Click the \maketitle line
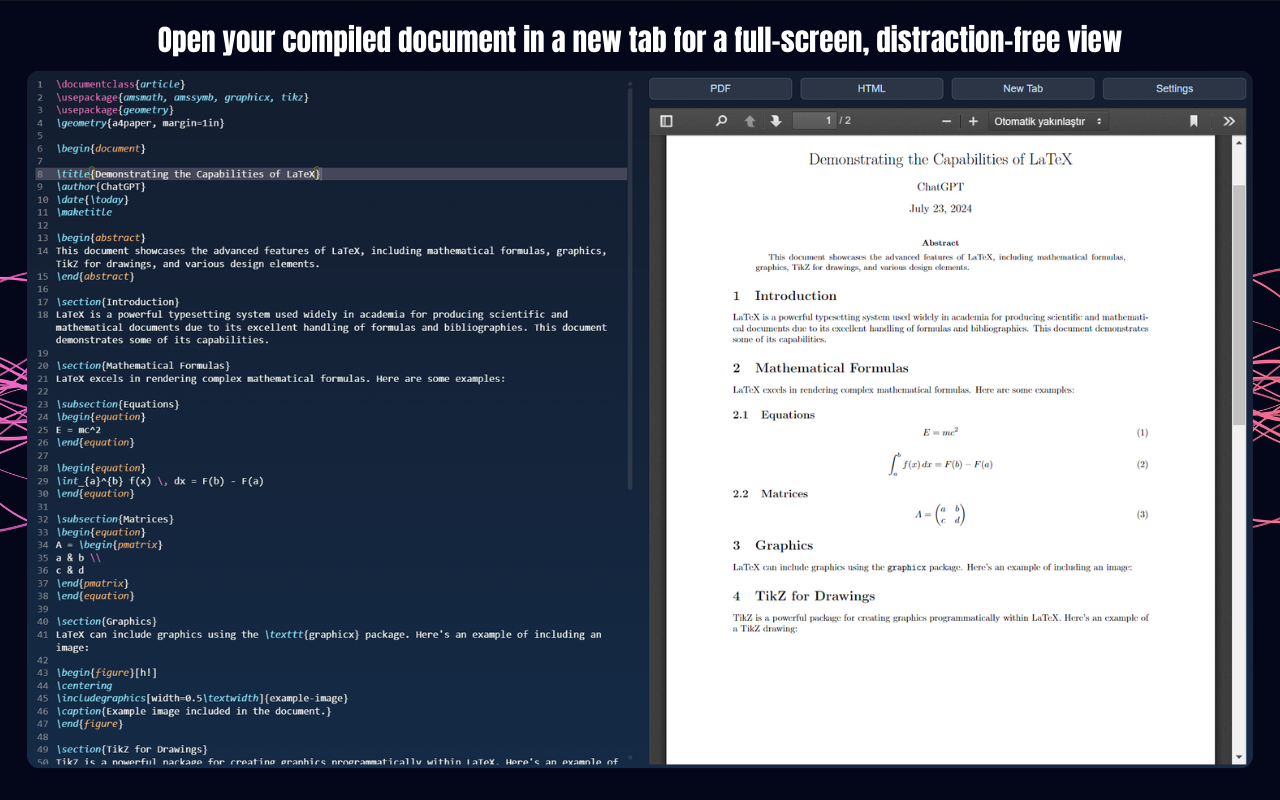Screen dimensions: 1280x800 (x=84, y=212)
